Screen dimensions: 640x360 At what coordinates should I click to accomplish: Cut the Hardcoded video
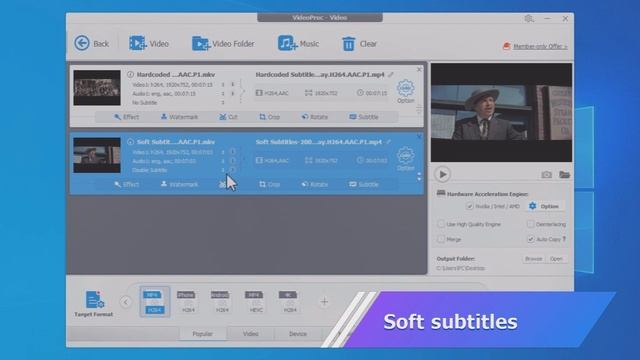[x=228, y=117]
